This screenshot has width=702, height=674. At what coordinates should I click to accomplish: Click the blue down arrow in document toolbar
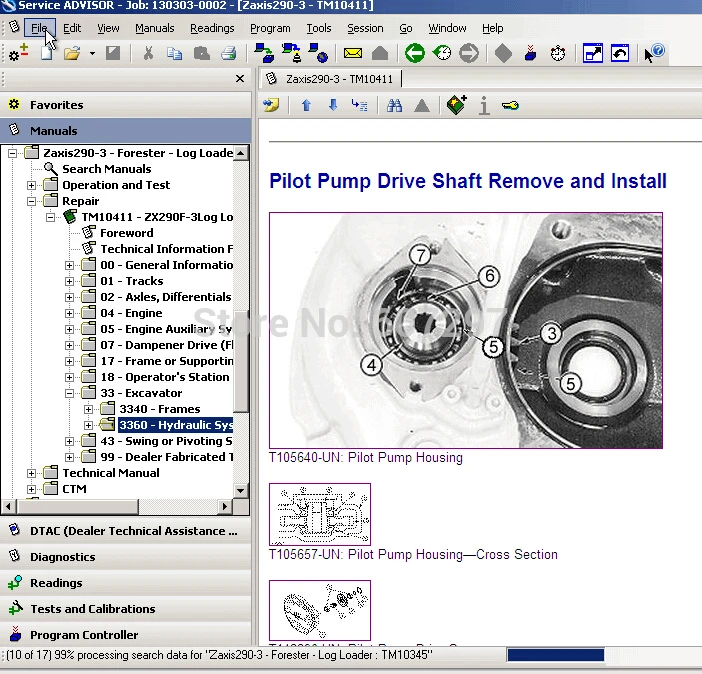pos(333,105)
